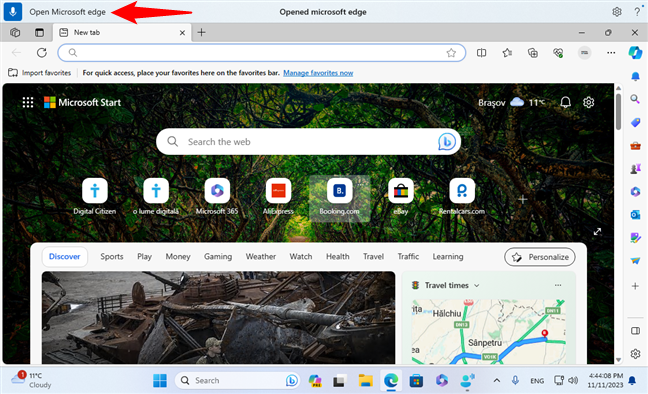This screenshot has width=648, height=394.
Task: Open Manage favorites now link
Action: point(318,73)
